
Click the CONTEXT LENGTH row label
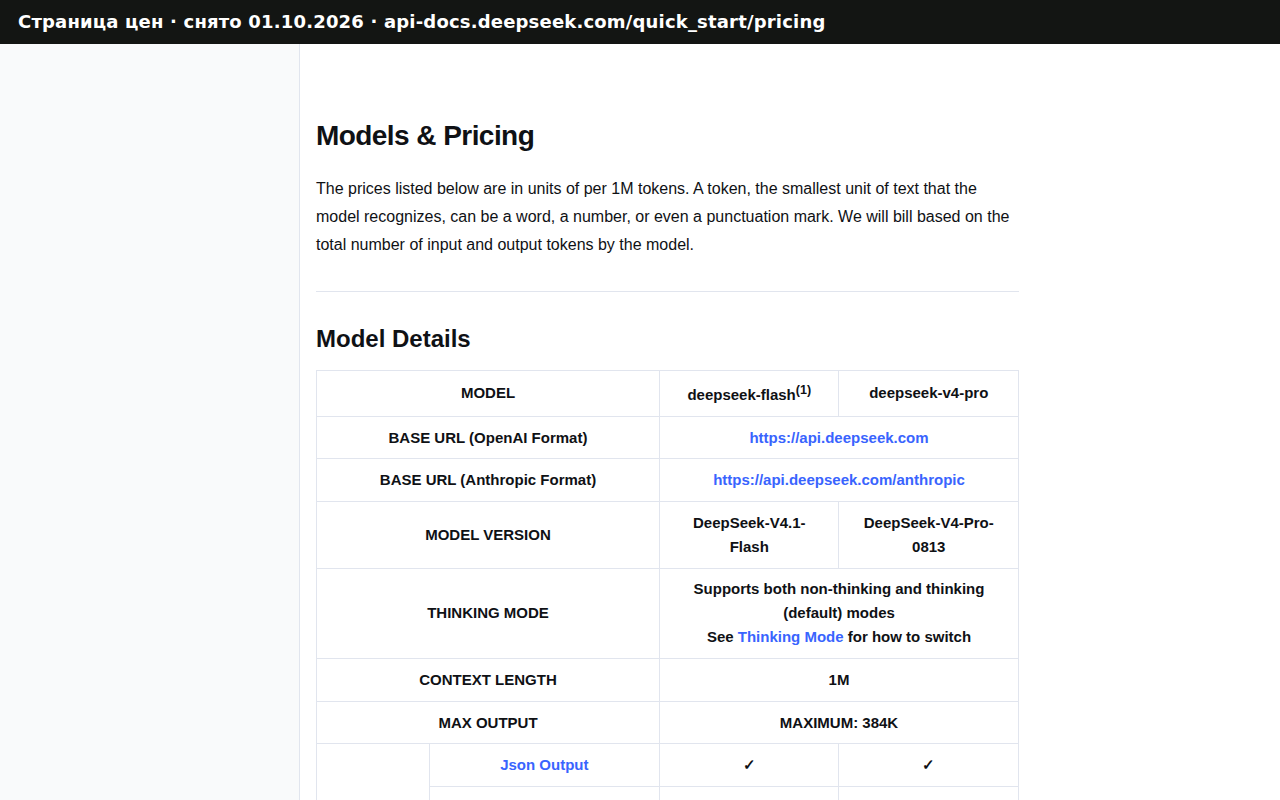tap(488, 680)
